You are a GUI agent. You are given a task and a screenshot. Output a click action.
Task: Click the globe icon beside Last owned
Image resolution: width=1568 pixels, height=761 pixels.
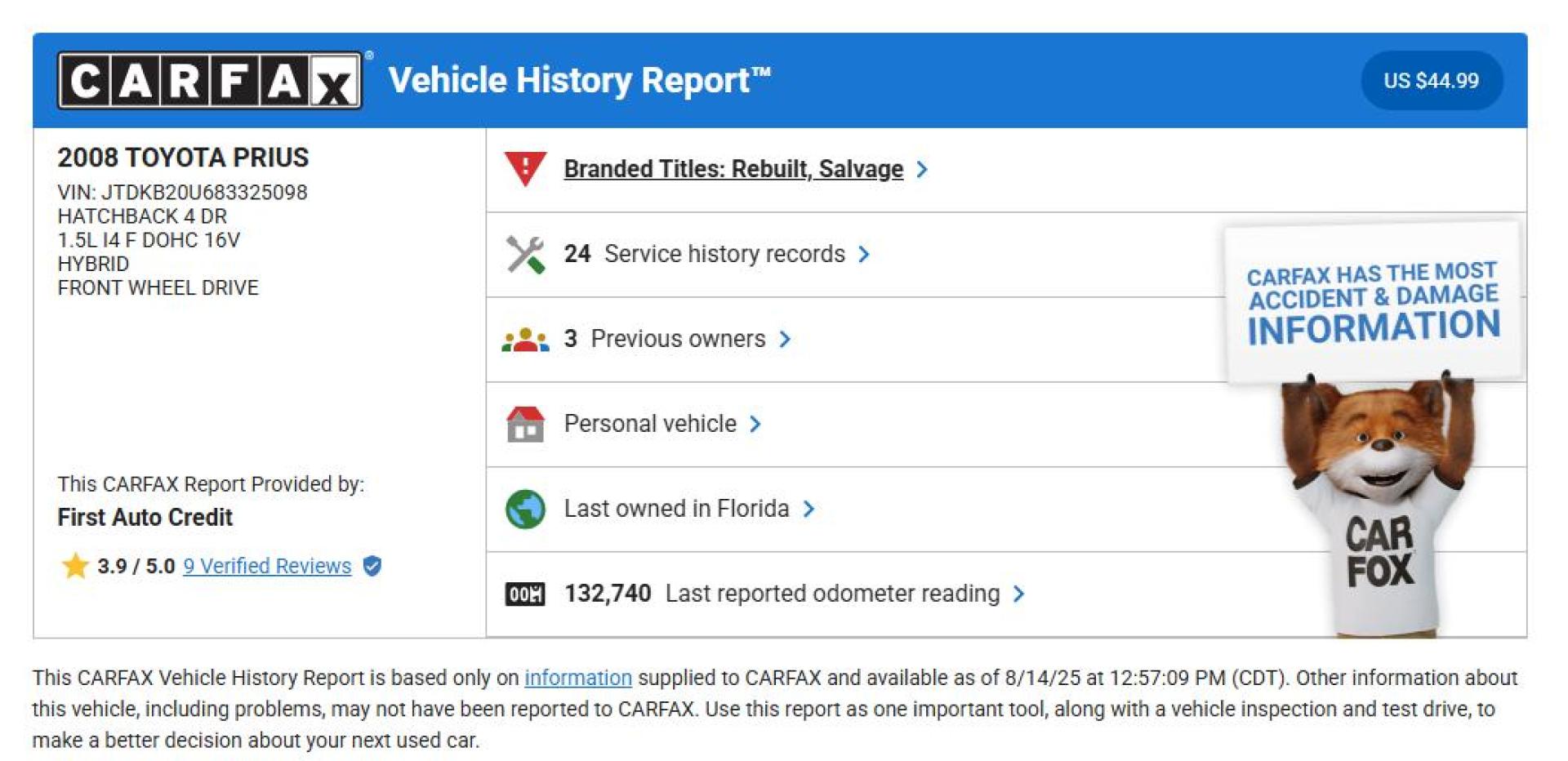[525, 509]
